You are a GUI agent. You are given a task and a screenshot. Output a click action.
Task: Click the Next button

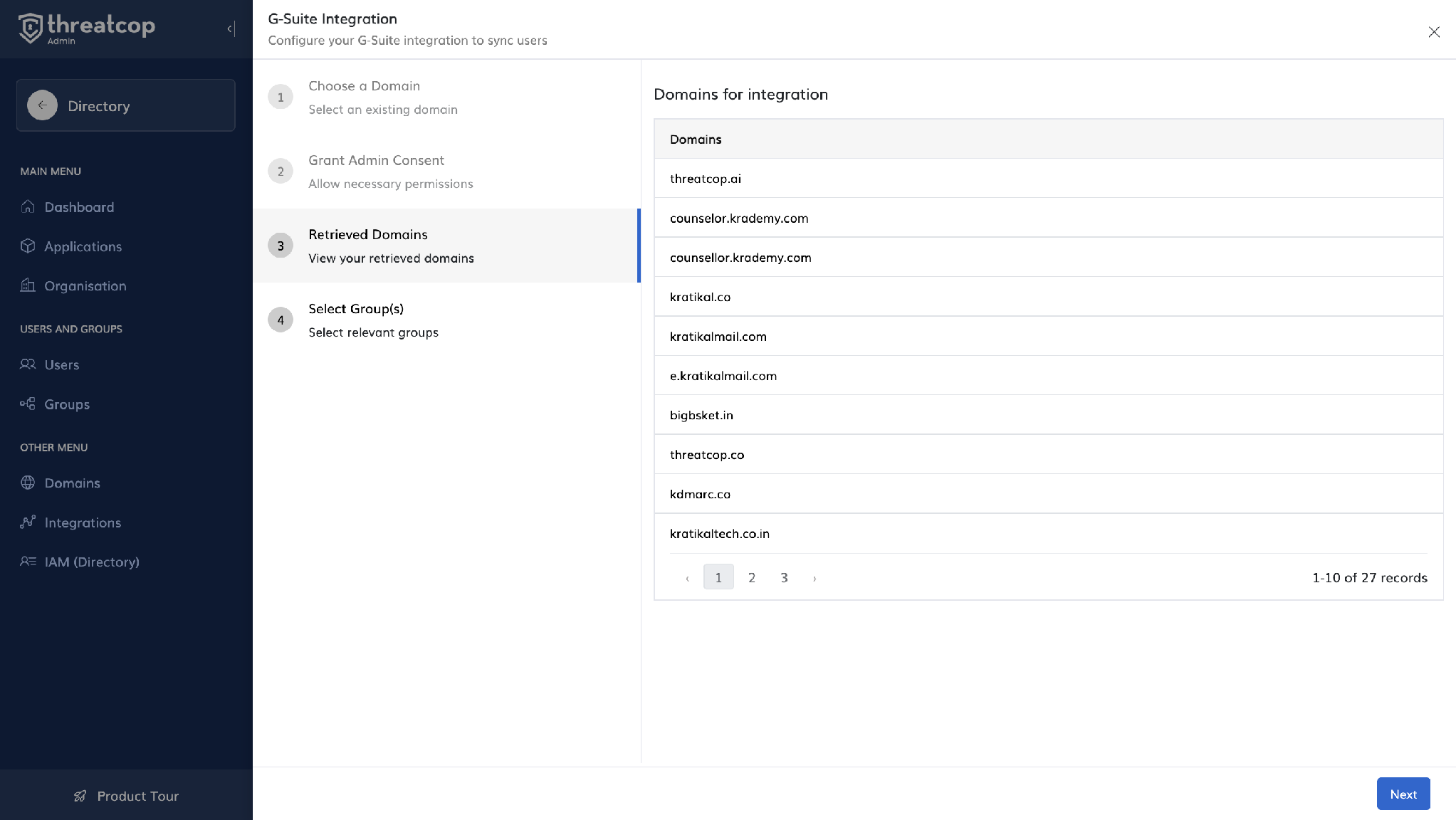click(x=1403, y=794)
